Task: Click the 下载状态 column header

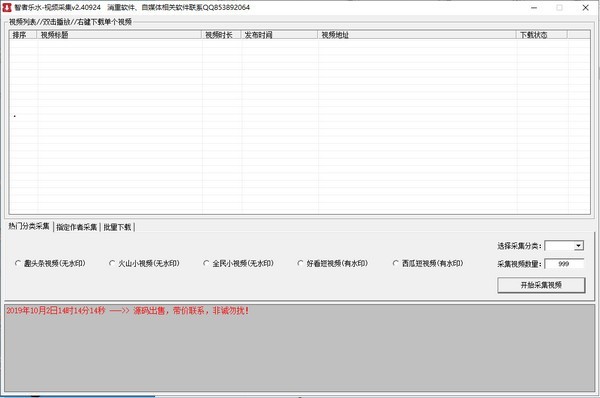Action: pos(541,35)
